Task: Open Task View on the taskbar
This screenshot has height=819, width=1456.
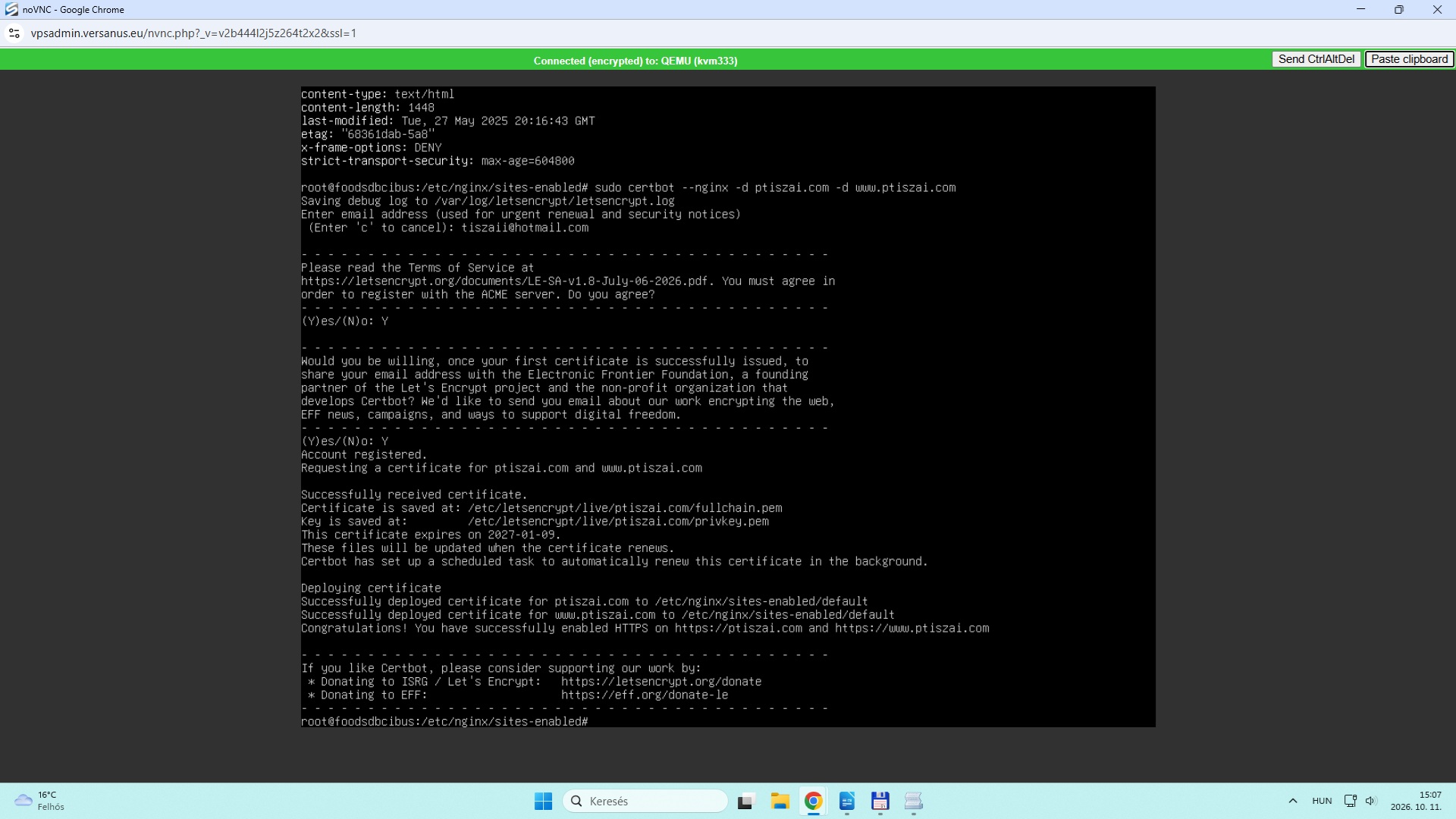Action: click(746, 801)
